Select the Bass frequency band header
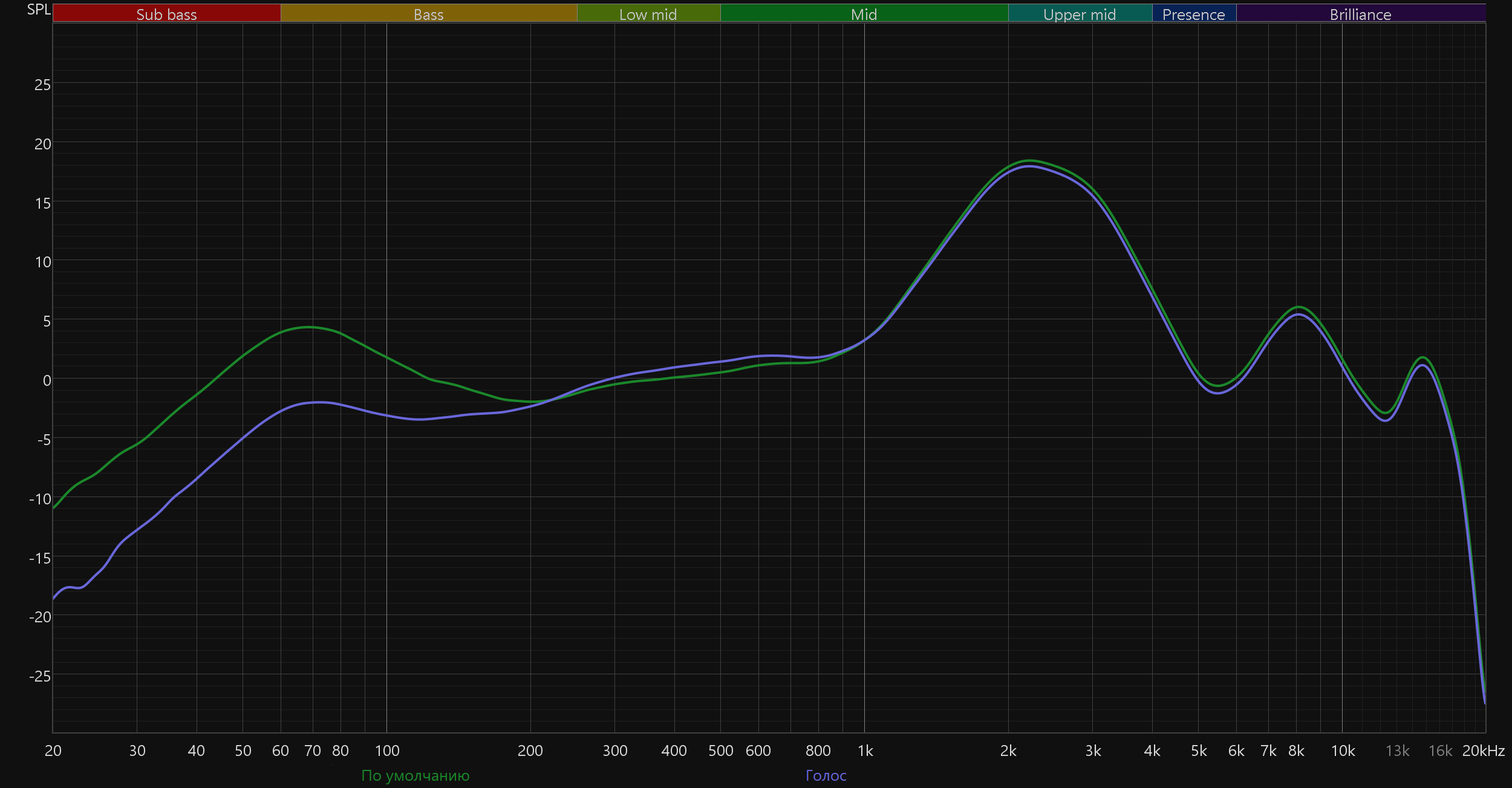 tap(428, 14)
